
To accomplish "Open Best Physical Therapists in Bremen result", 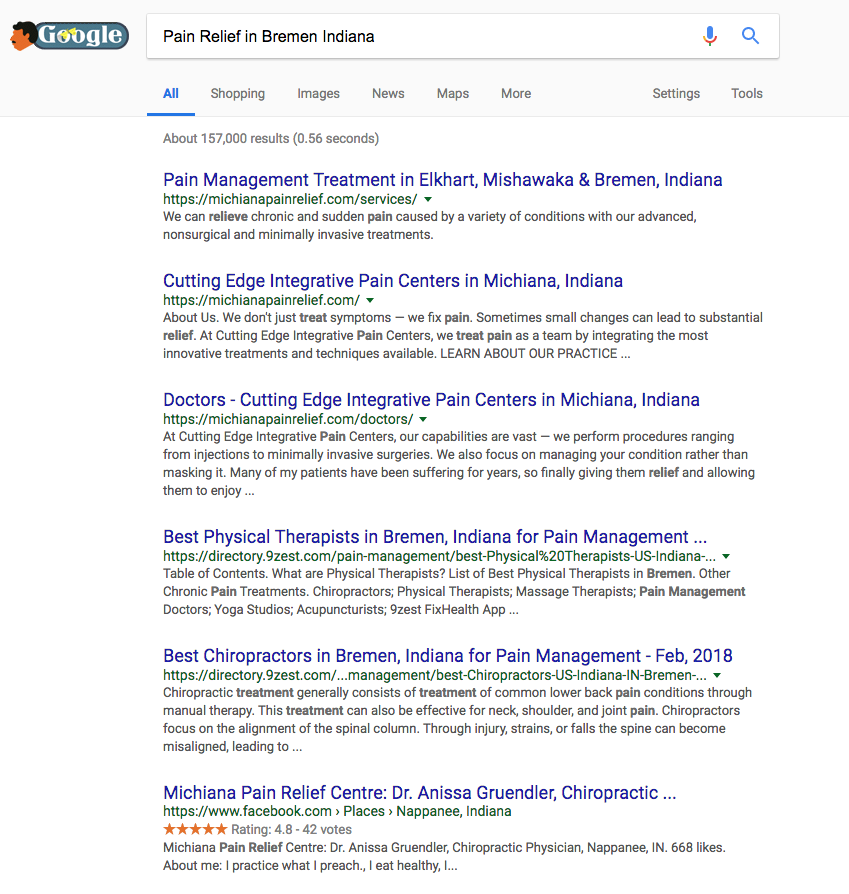I will tap(435, 537).
